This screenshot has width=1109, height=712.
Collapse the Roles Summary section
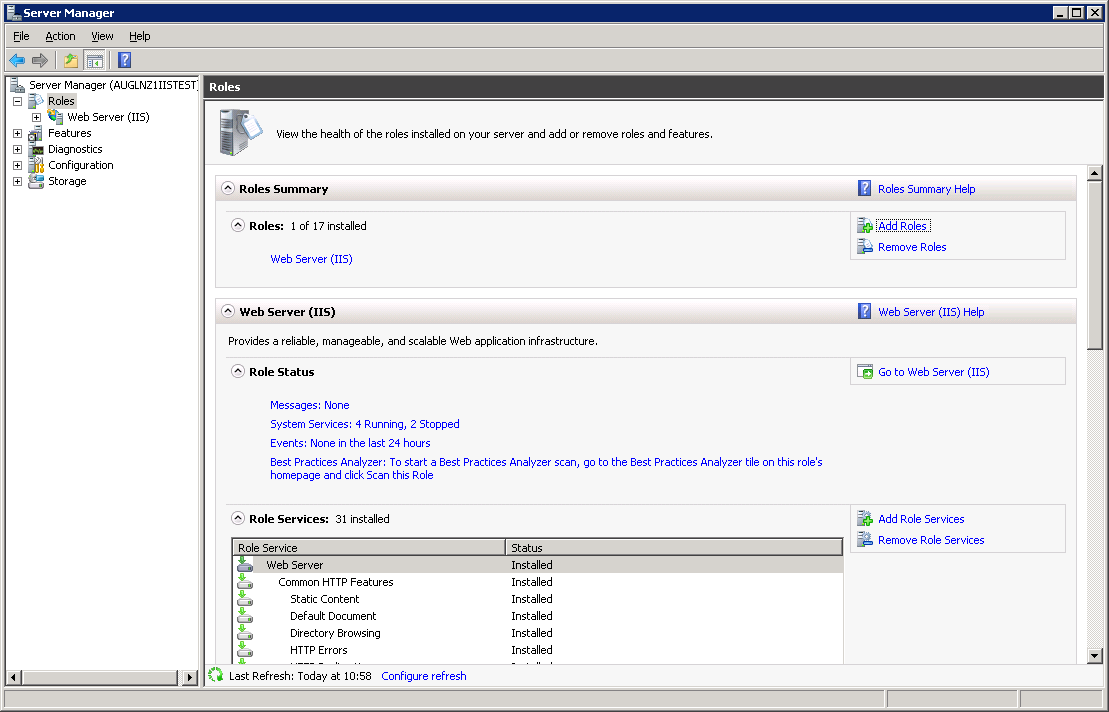pyautogui.click(x=228, y=189)
